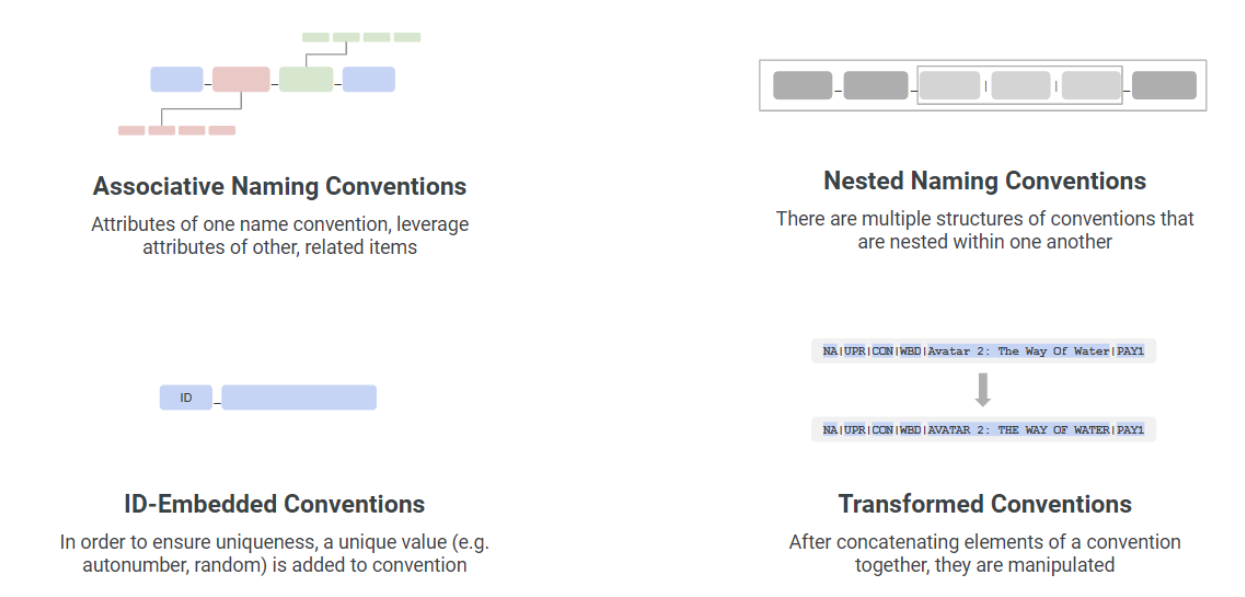
Task: Select the middle light gray nested block
Action: click(1021, 86)
